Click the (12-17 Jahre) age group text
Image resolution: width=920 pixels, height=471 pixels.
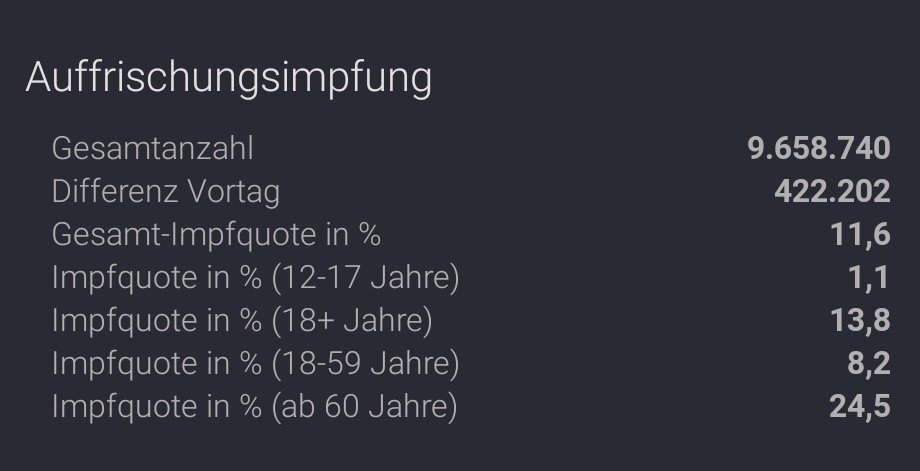(366, 278)
